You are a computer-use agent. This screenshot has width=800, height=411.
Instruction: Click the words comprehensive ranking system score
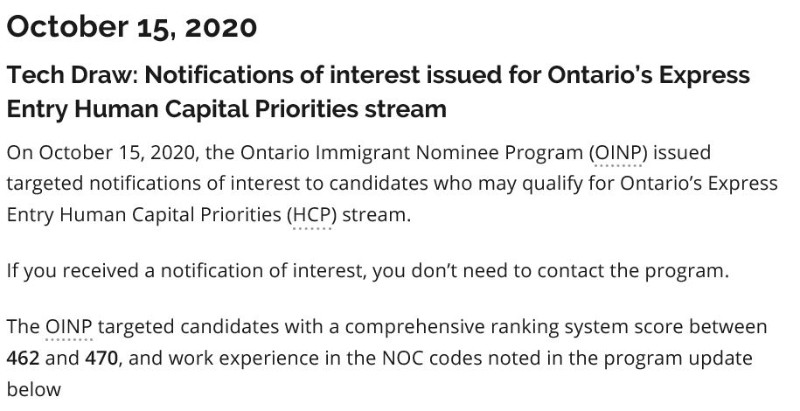(452, 327)
